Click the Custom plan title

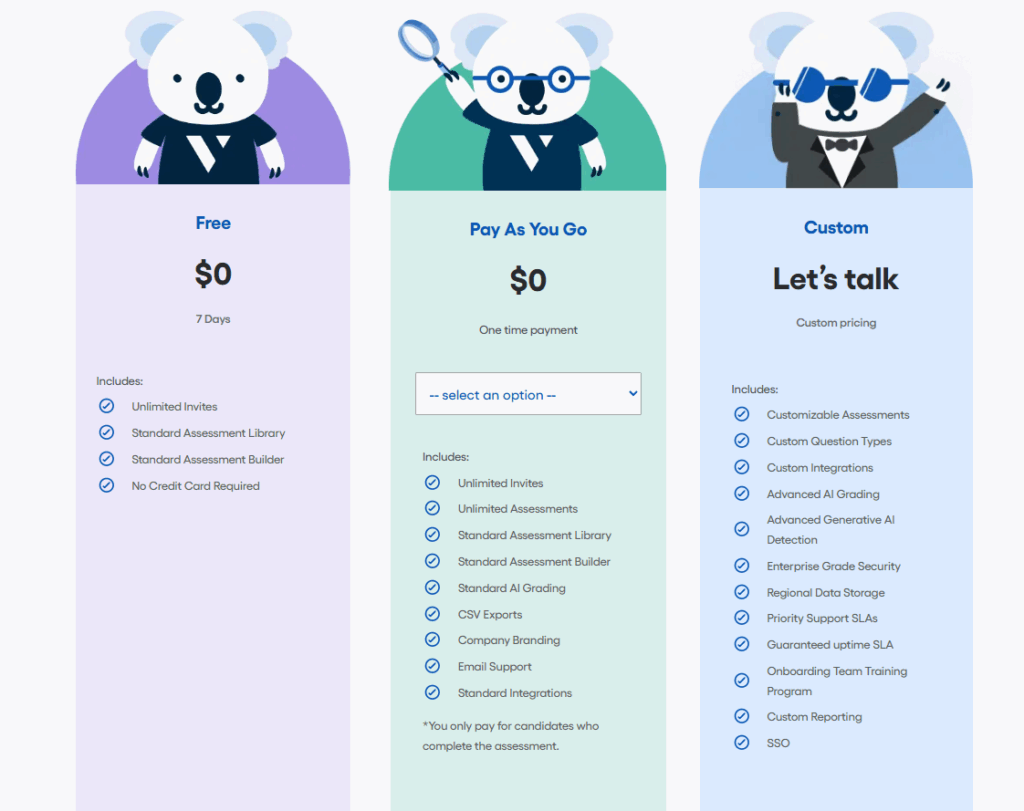836,228
